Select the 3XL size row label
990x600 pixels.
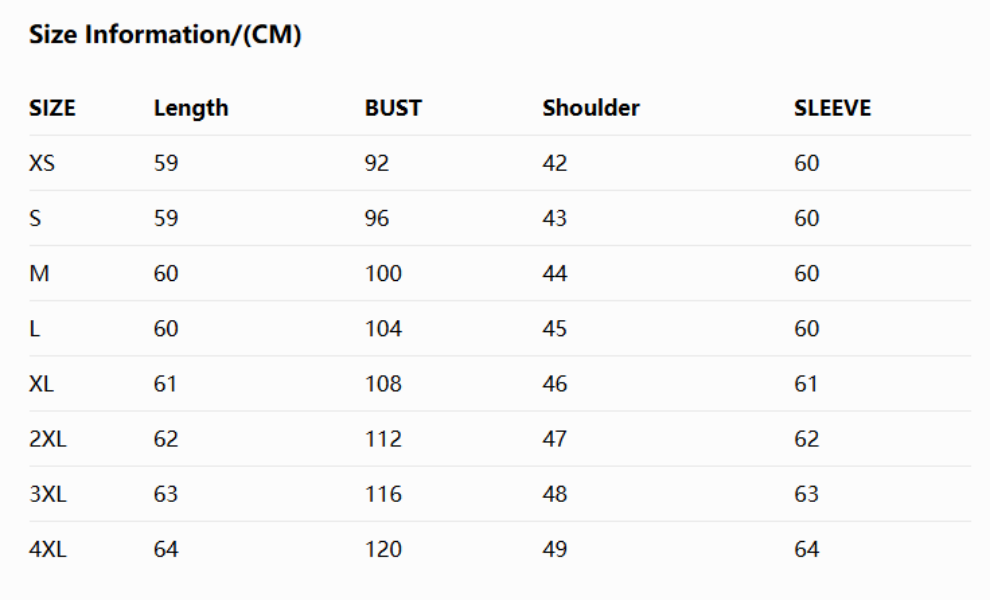[x=47, y=493]
